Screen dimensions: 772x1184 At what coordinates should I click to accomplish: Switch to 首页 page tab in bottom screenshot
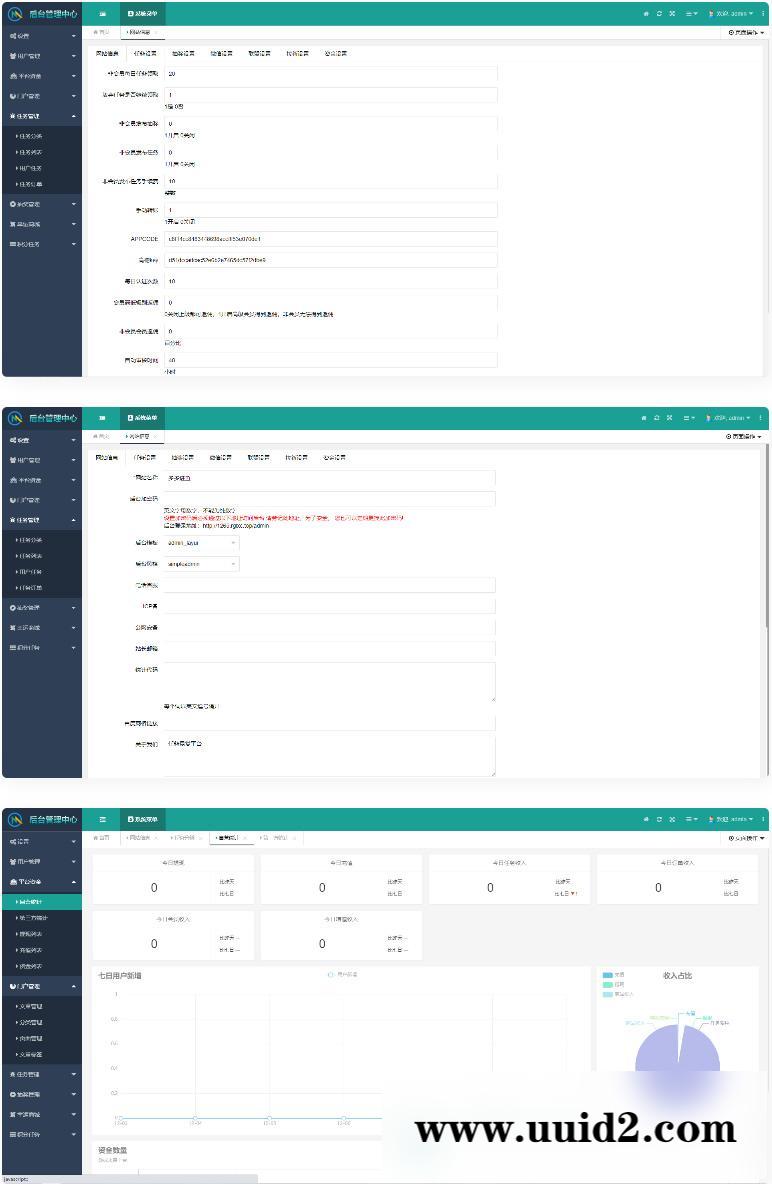click(x=101, y=837)
